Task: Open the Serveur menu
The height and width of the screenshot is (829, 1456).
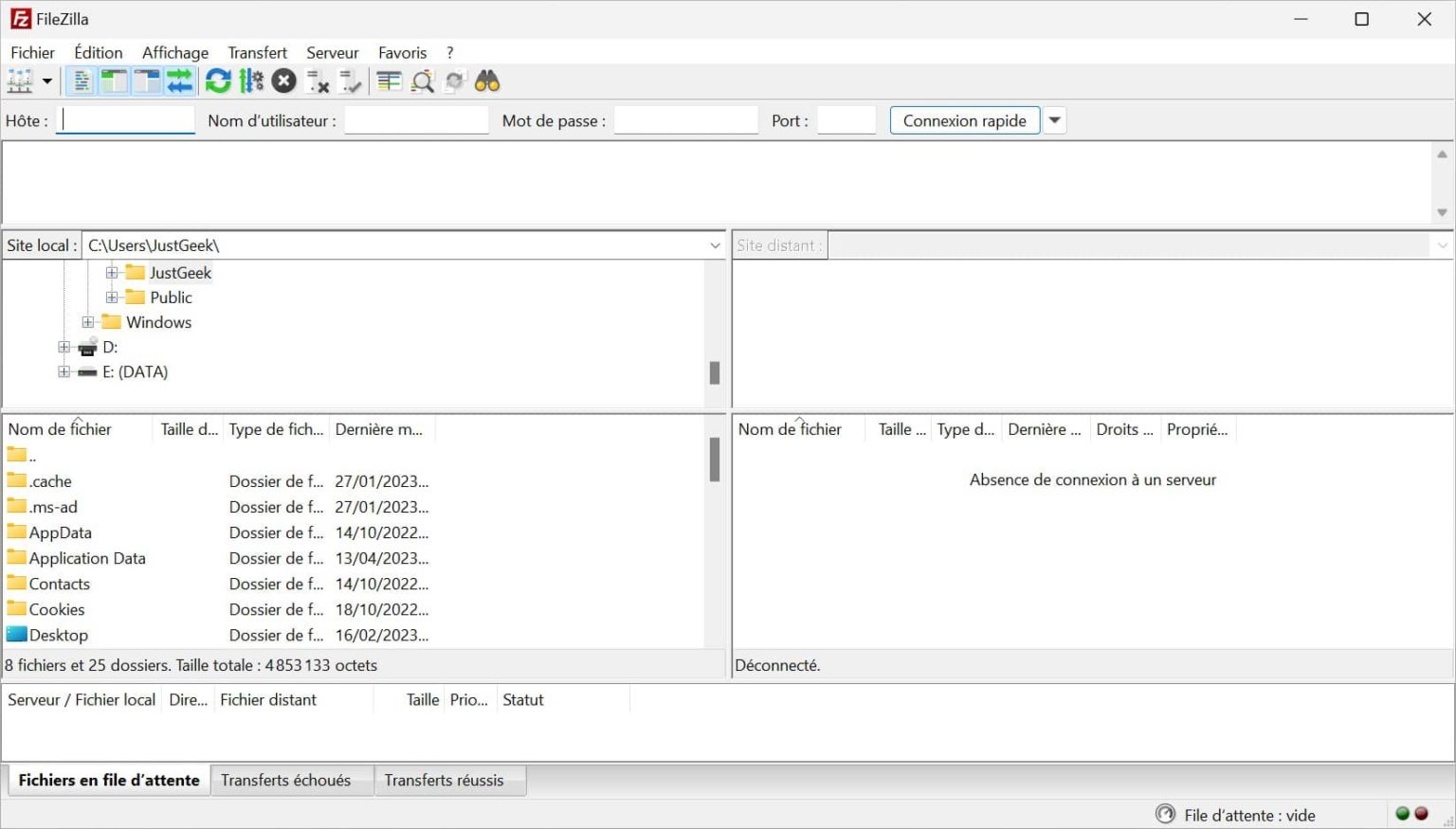Action: [332, 53]
